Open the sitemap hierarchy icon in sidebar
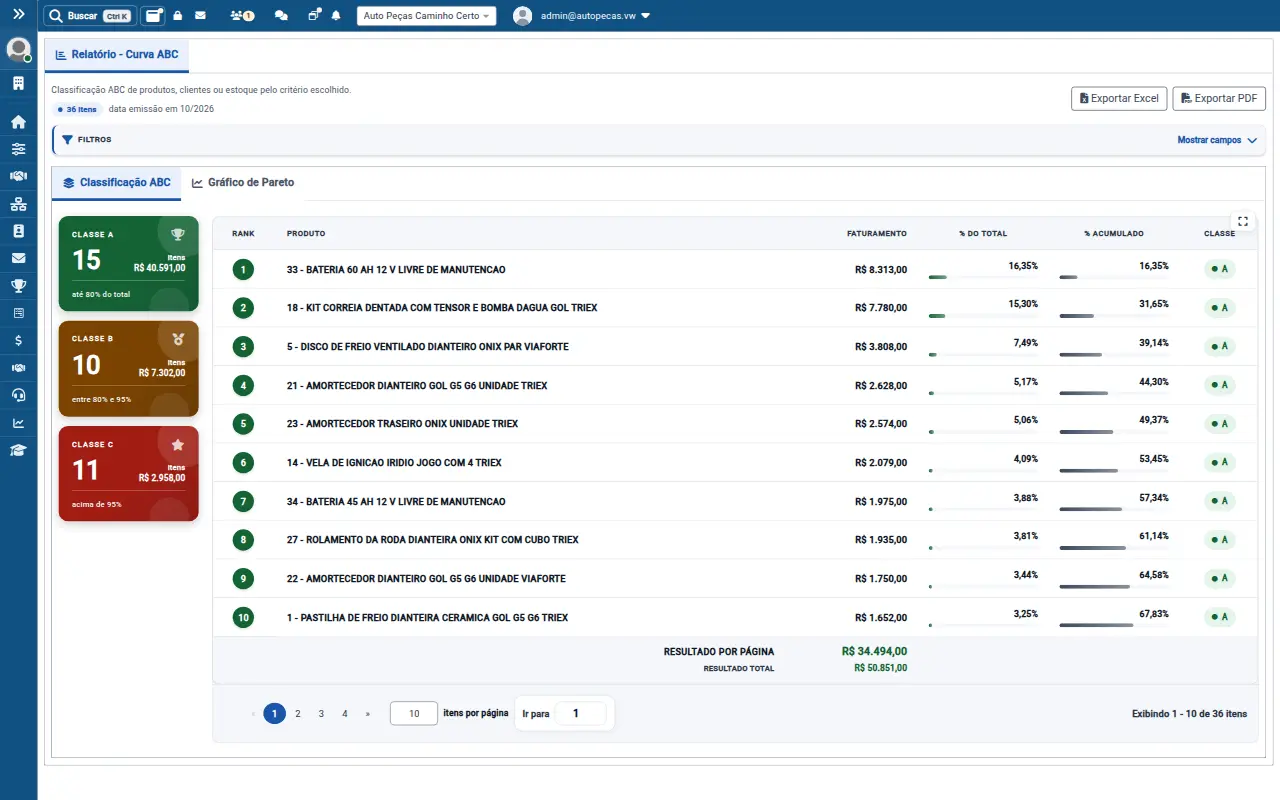The height and width of the screenshot is (800, 1280). [18, 204]
